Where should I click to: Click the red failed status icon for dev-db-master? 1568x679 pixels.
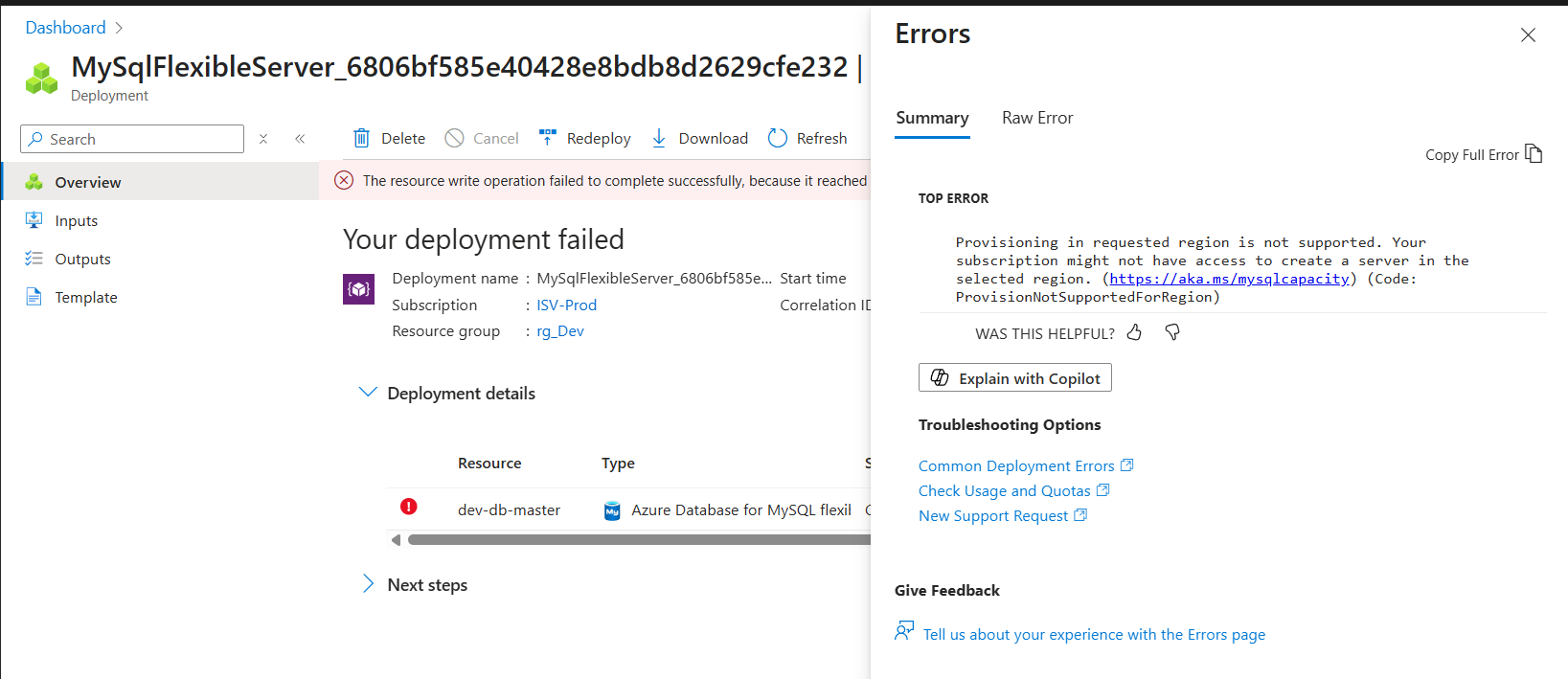(x=409, y=507)
